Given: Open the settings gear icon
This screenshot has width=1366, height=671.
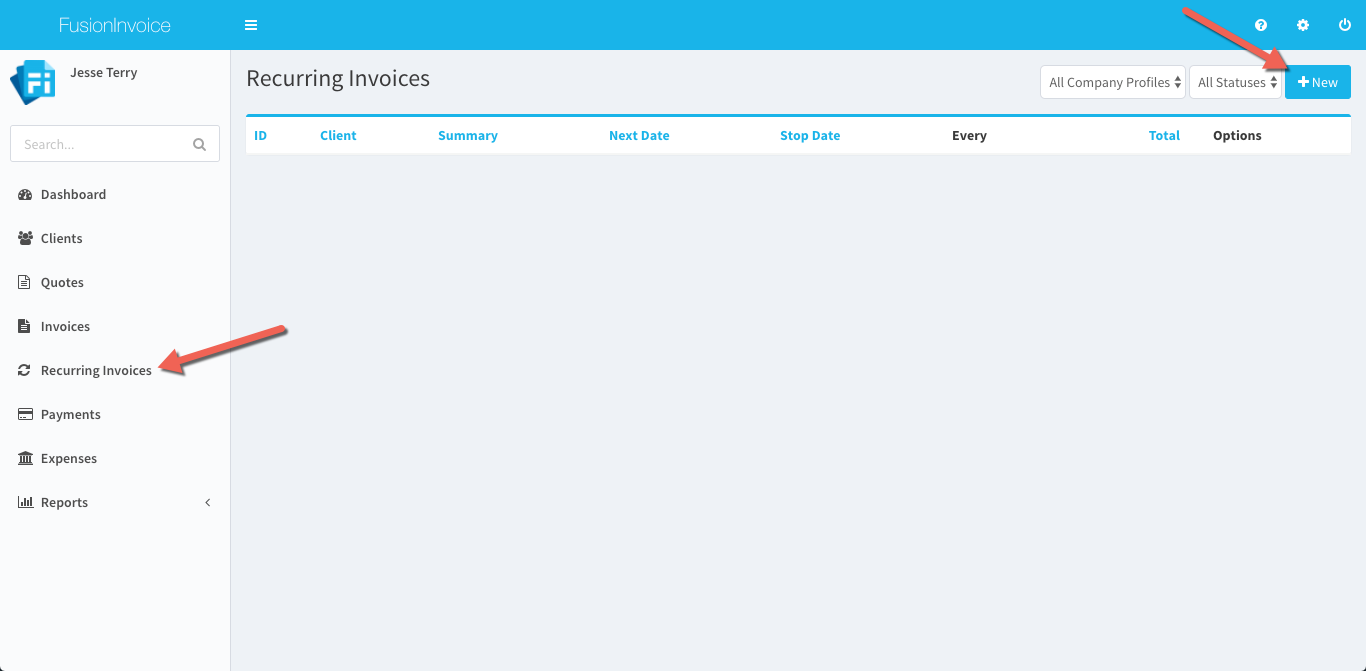Looking at the screenshot, I should point(1303,25).
